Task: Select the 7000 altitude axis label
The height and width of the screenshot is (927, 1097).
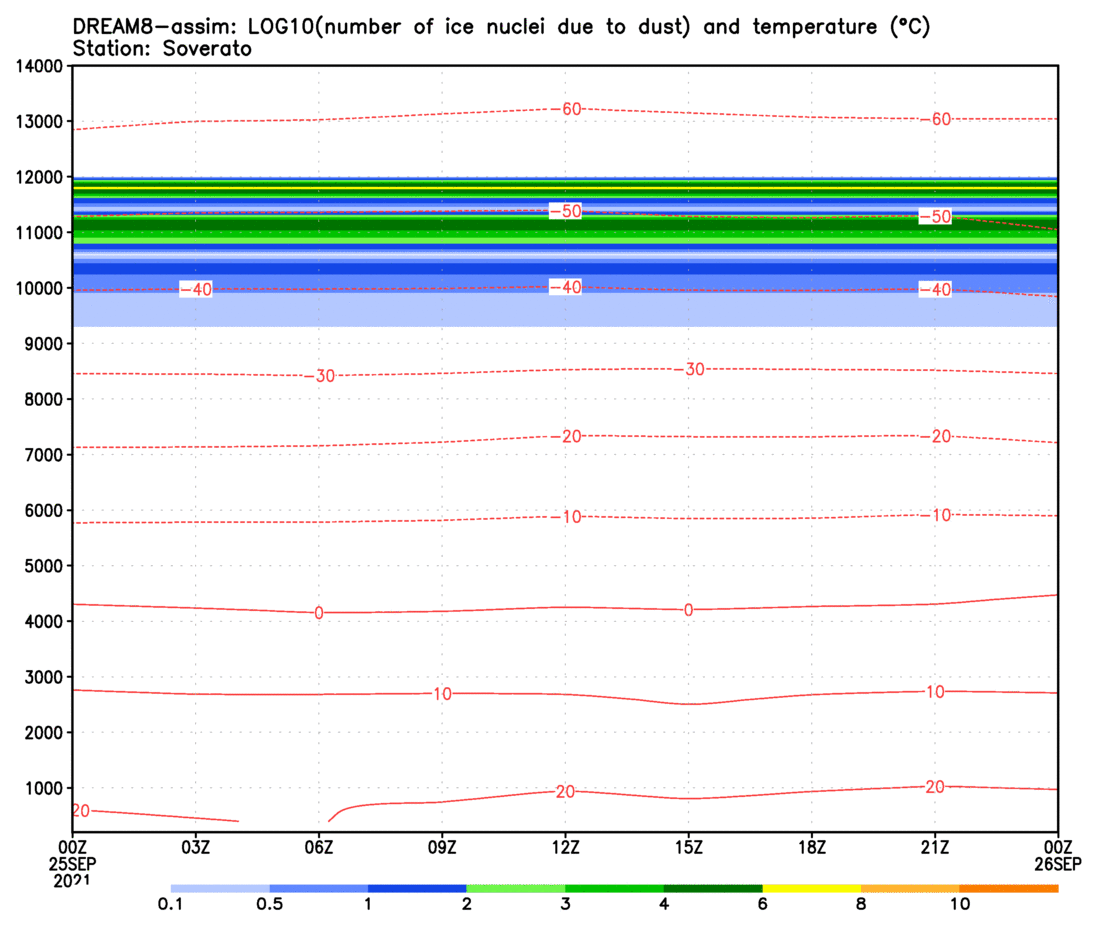Action: pos(43,455)
